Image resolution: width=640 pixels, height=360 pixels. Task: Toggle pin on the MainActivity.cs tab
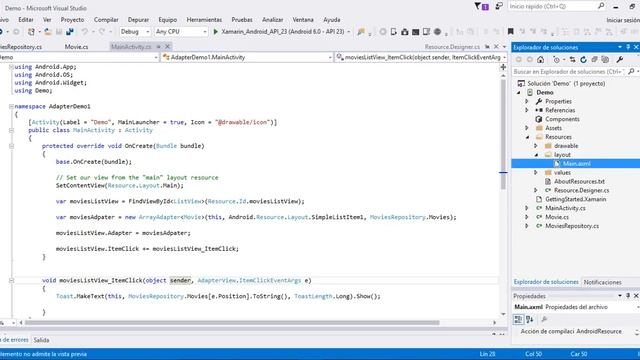click(158, 47)
